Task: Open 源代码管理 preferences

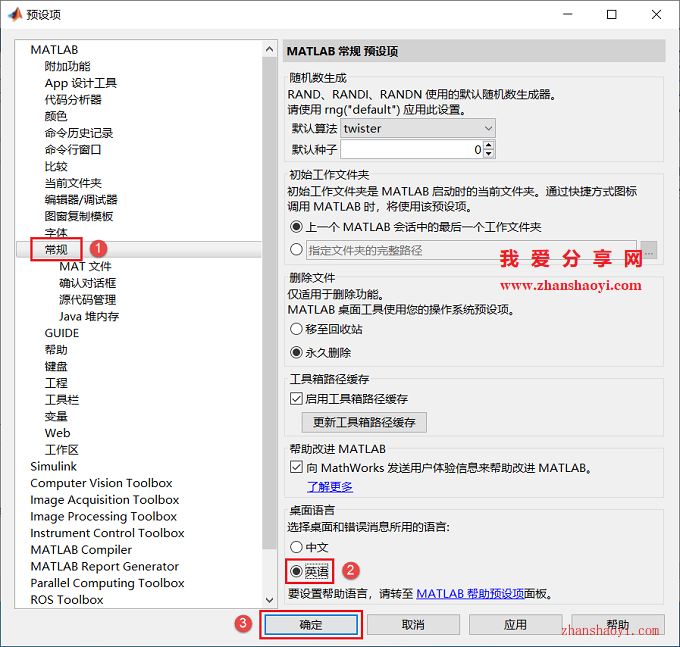Action: [x=87, y=300]
